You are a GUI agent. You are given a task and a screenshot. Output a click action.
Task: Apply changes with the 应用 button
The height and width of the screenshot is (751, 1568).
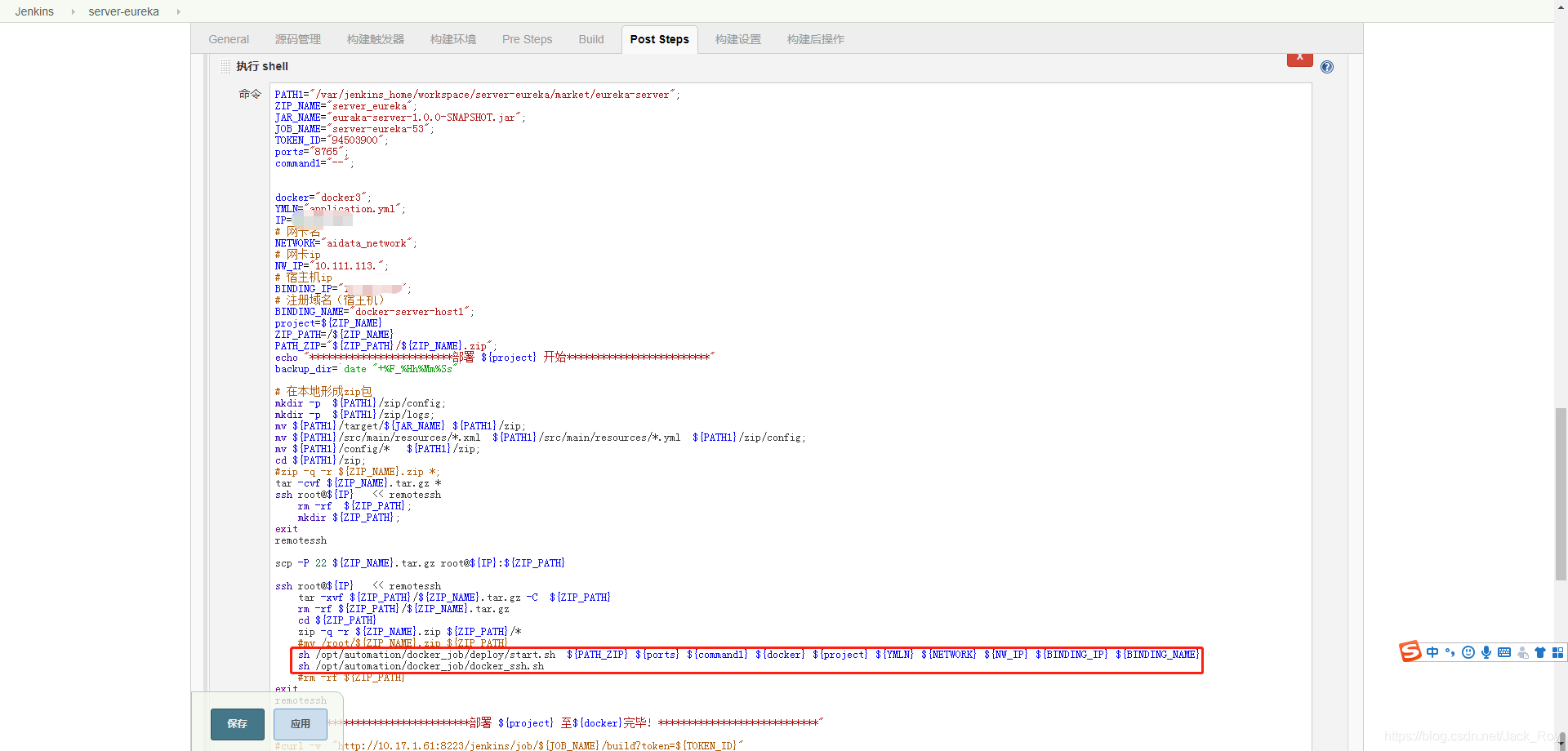point(301,724)
